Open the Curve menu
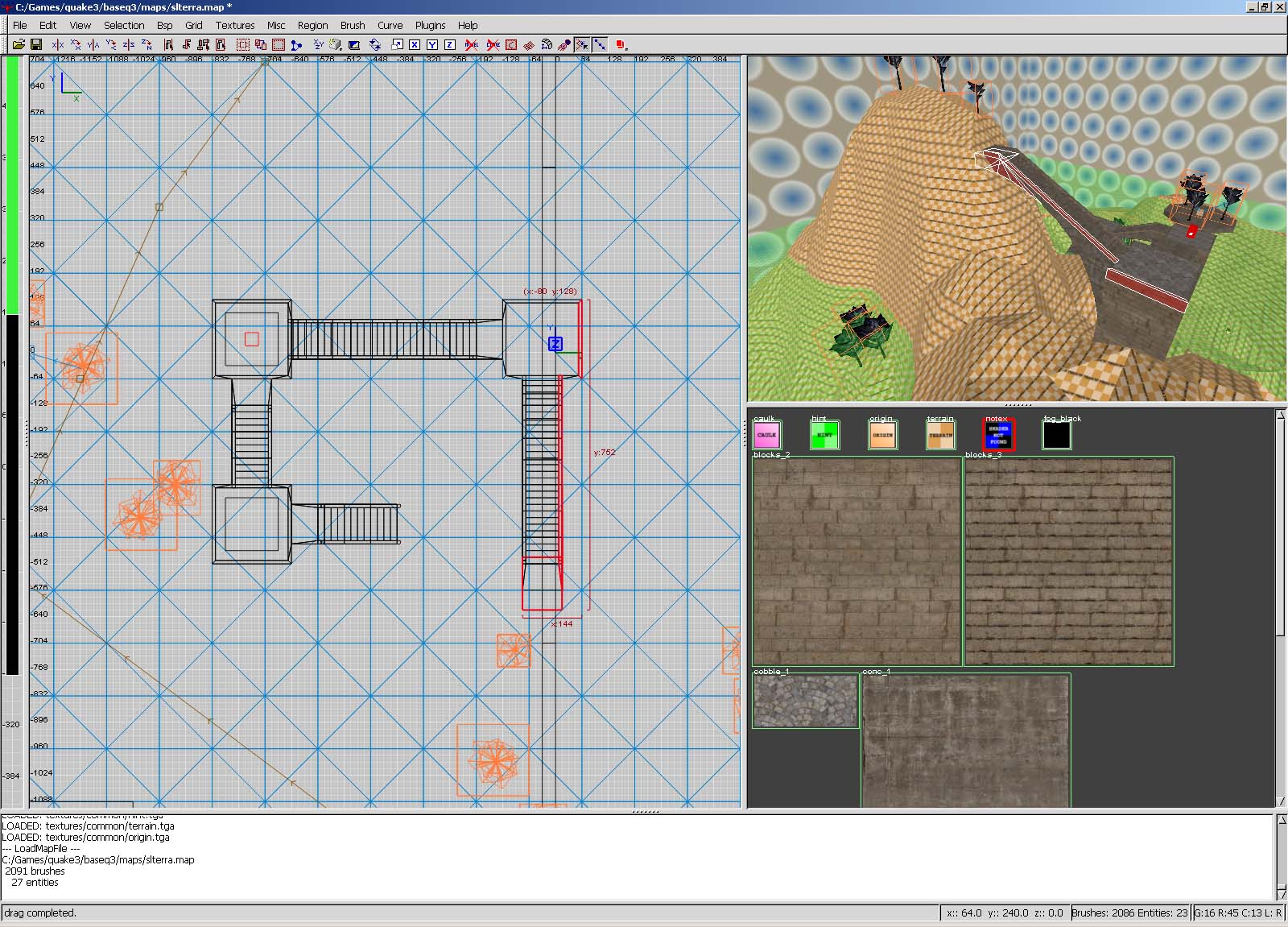Image resolution: width=1288 pixels, height=927 pixels. click(390, 25)
